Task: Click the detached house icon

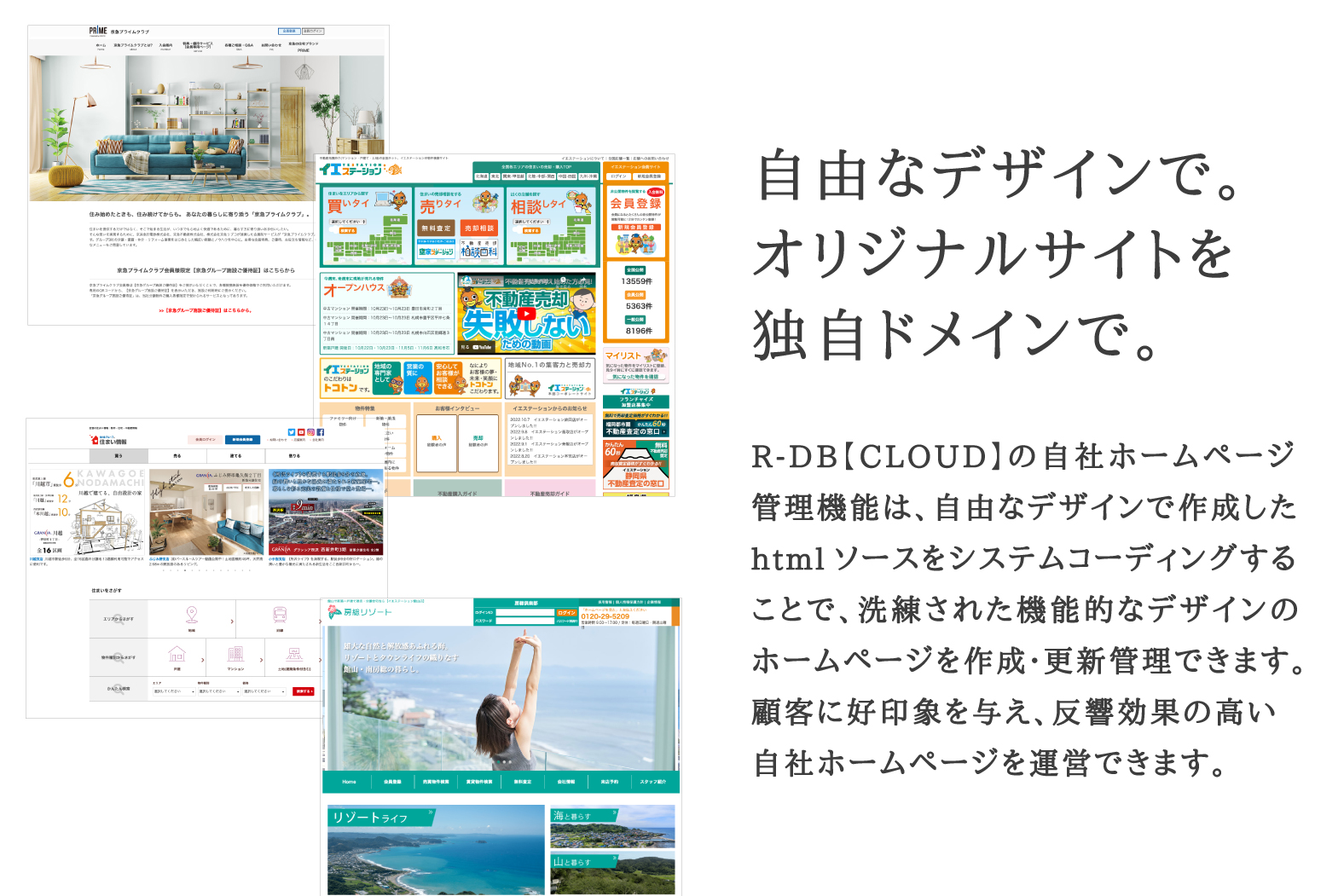Action: [177, 654]
